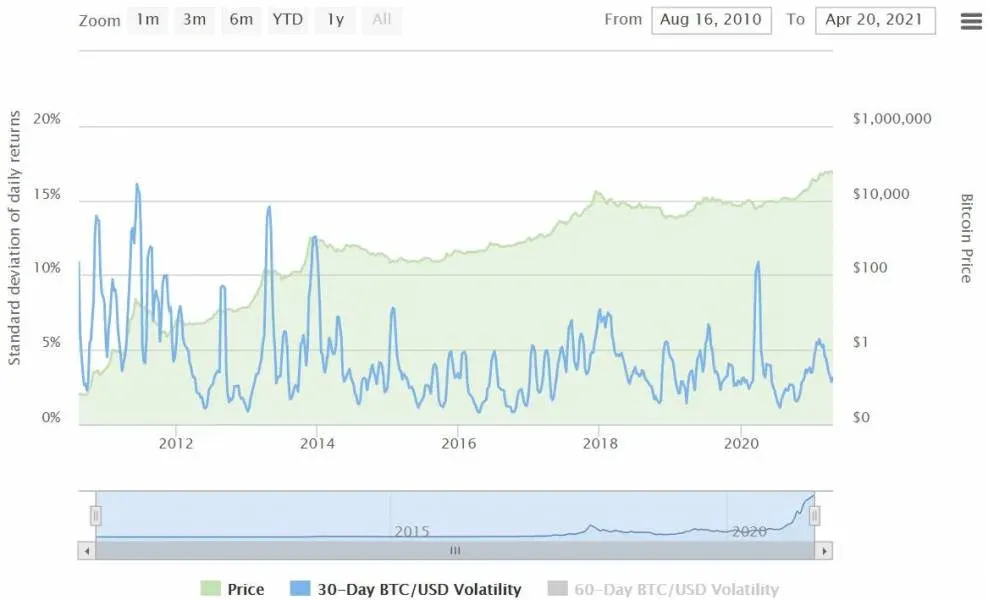988x600 pixels.
Task: Click the Zoom label text
Action: [x=100, y=21]
